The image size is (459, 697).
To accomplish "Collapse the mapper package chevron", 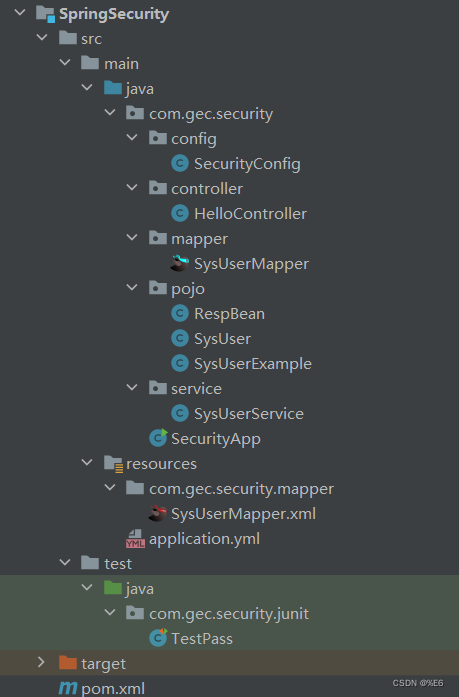I will 132,237.
